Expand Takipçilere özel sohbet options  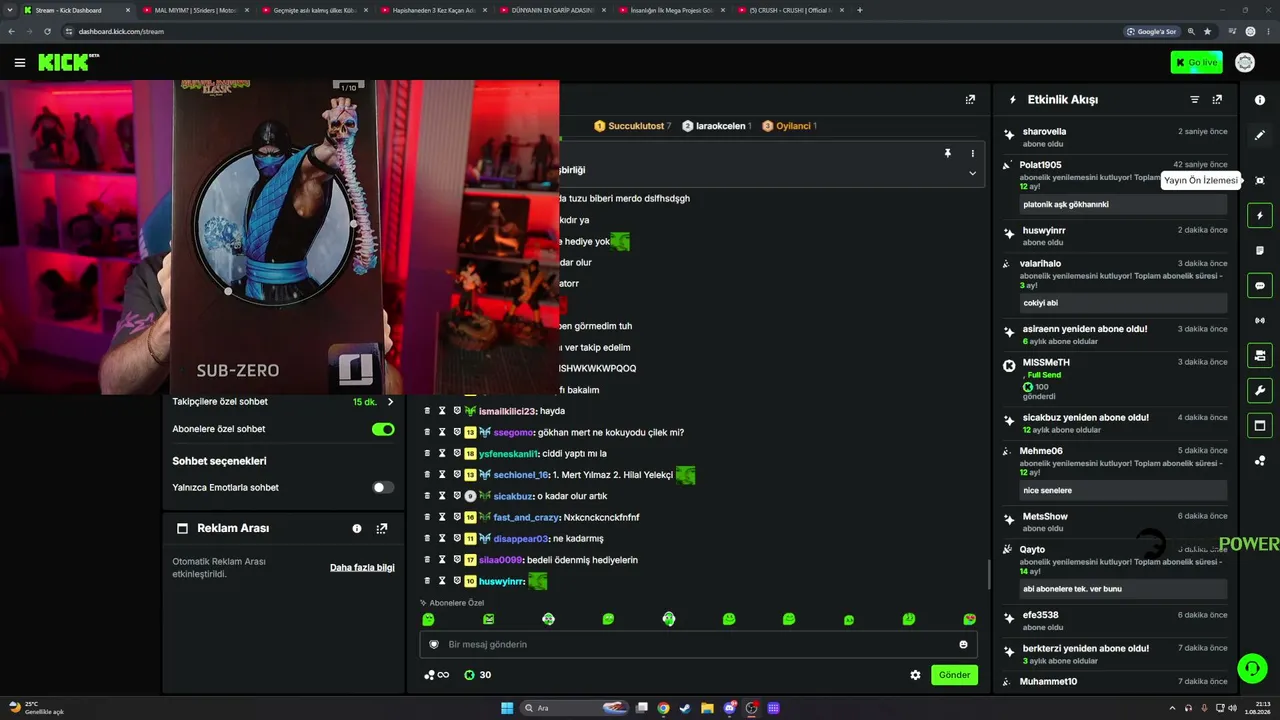click(390, 402)
